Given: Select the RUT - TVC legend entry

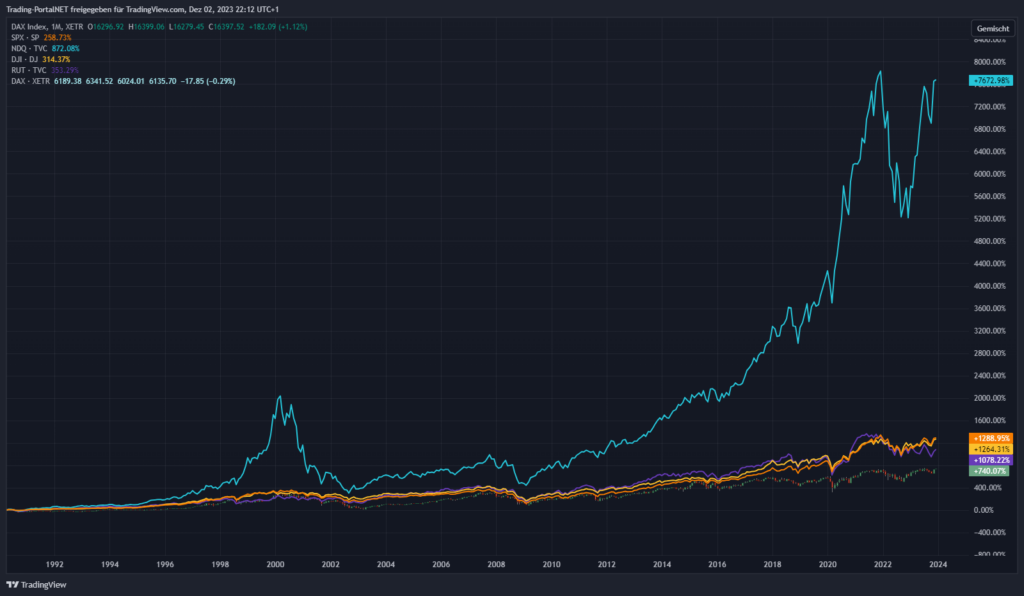Looking at the screenshot, I should (x=26, y=70).
